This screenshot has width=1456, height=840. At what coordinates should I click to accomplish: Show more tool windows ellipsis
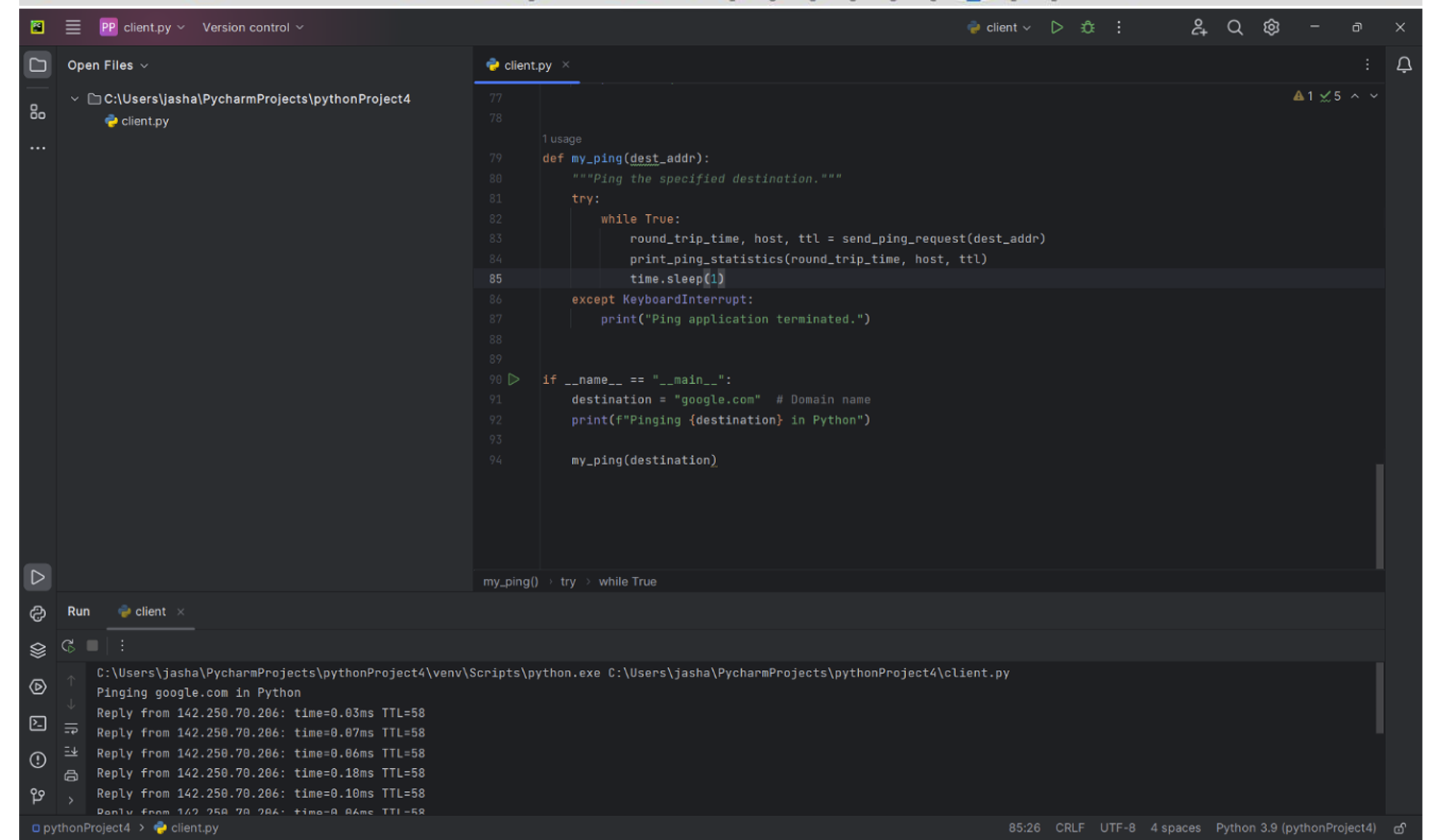(x=37, y=148)
